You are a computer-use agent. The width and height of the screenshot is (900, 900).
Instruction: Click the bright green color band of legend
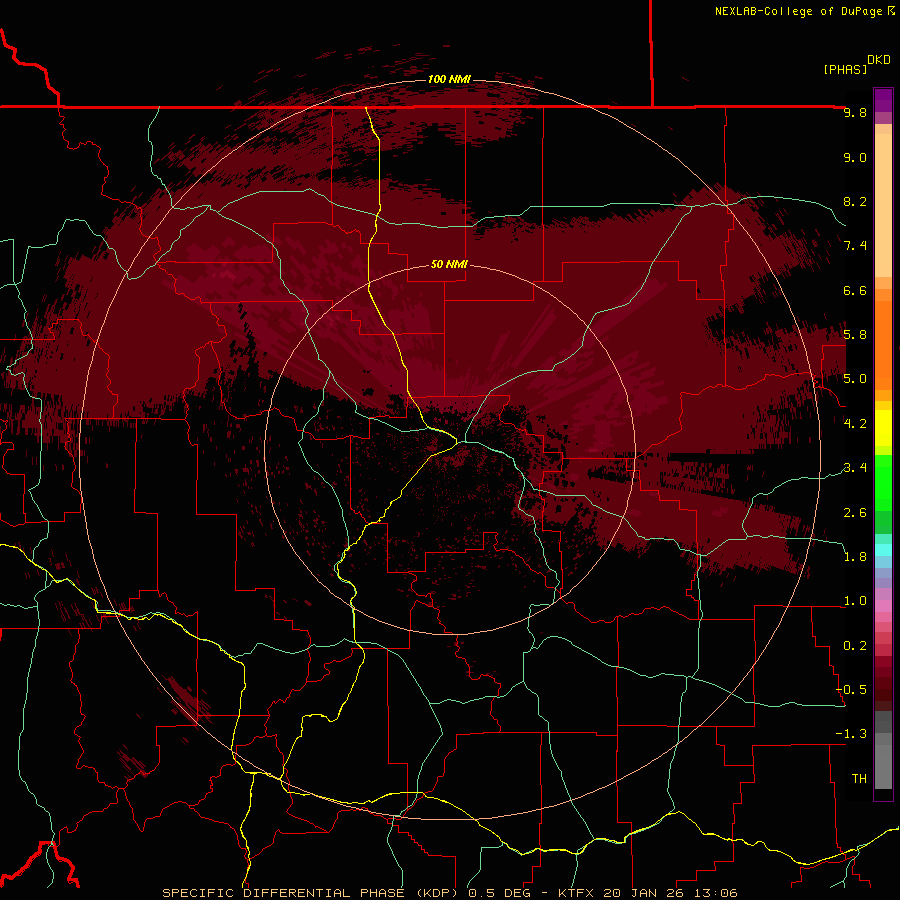pos(883,482)
